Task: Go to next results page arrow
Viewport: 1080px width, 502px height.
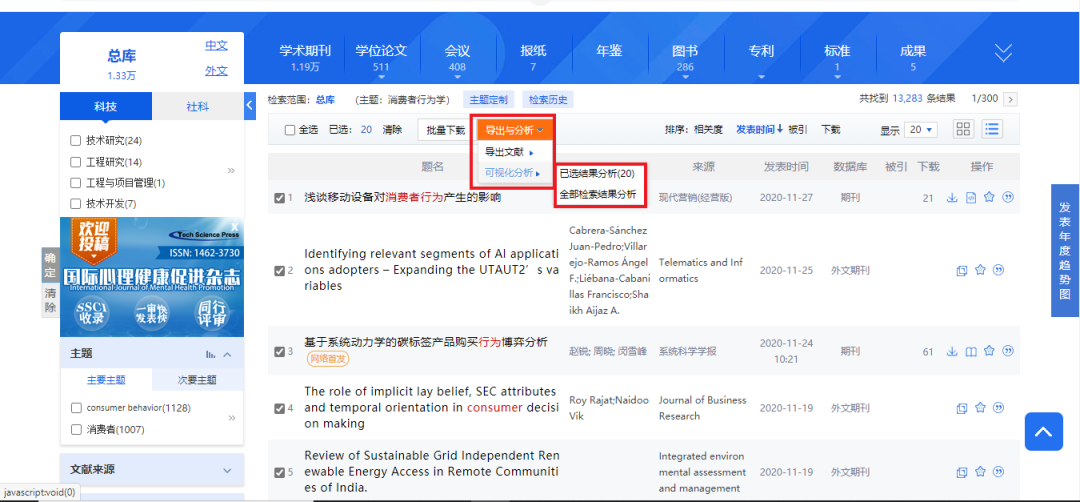Action: [x=1010, y=99]
